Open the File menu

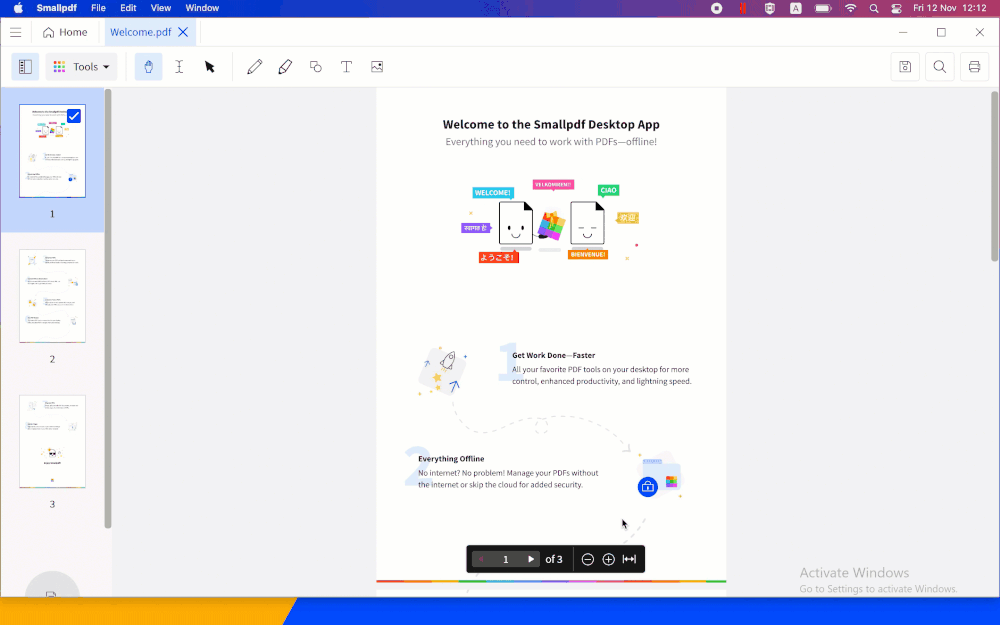coord(98,8)
